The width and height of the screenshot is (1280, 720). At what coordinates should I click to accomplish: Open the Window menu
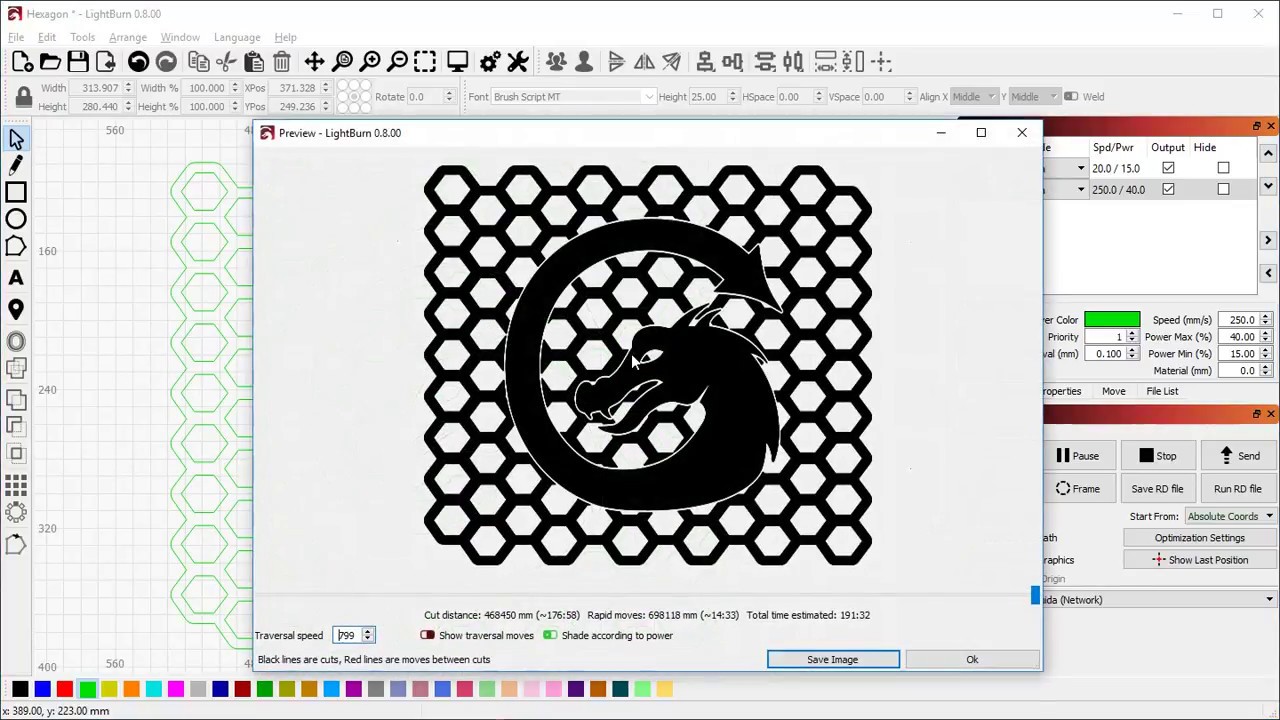(180, 37)
